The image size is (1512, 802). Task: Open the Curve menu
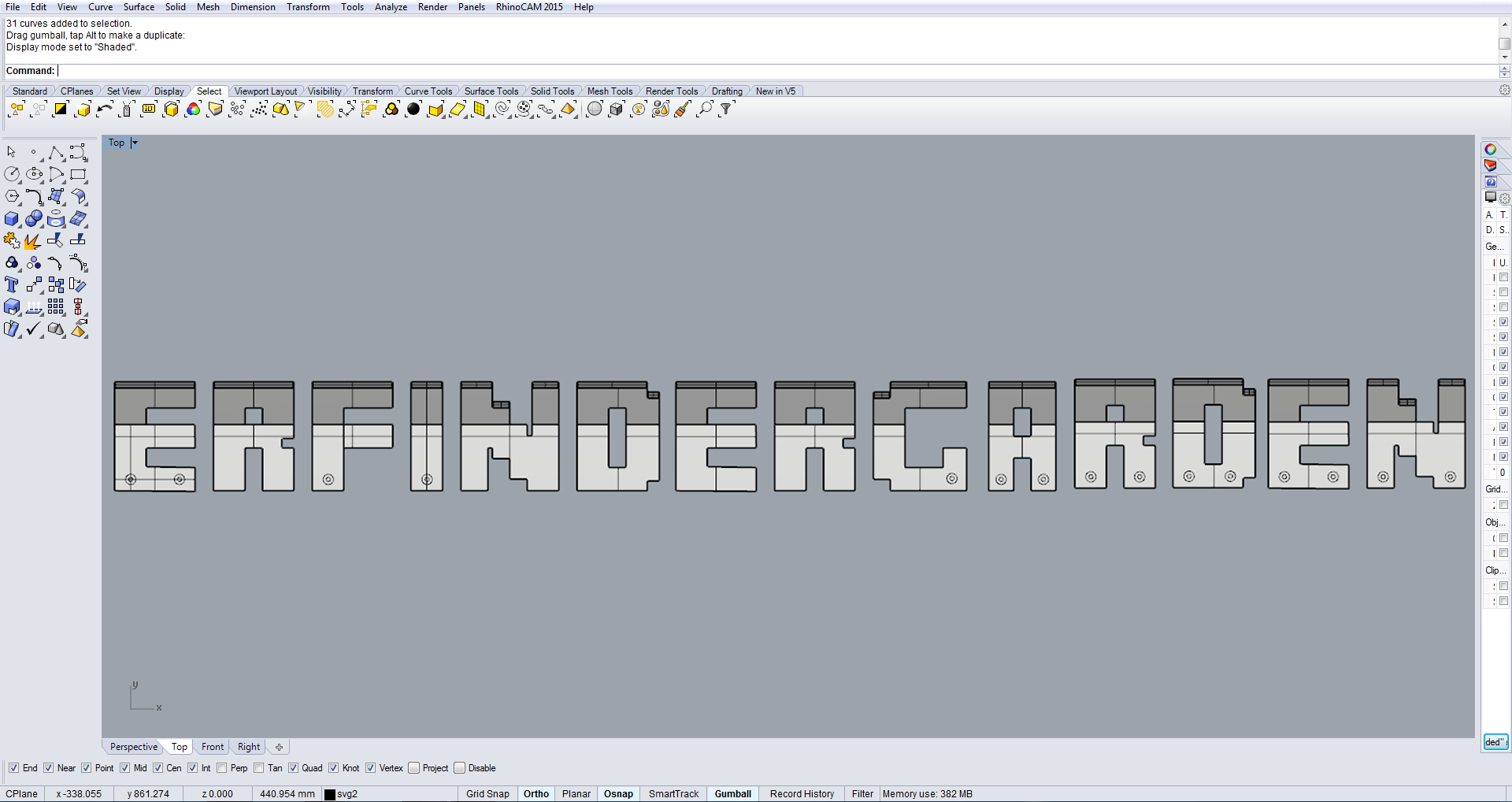pyautogui.click(x=100, y=7)
